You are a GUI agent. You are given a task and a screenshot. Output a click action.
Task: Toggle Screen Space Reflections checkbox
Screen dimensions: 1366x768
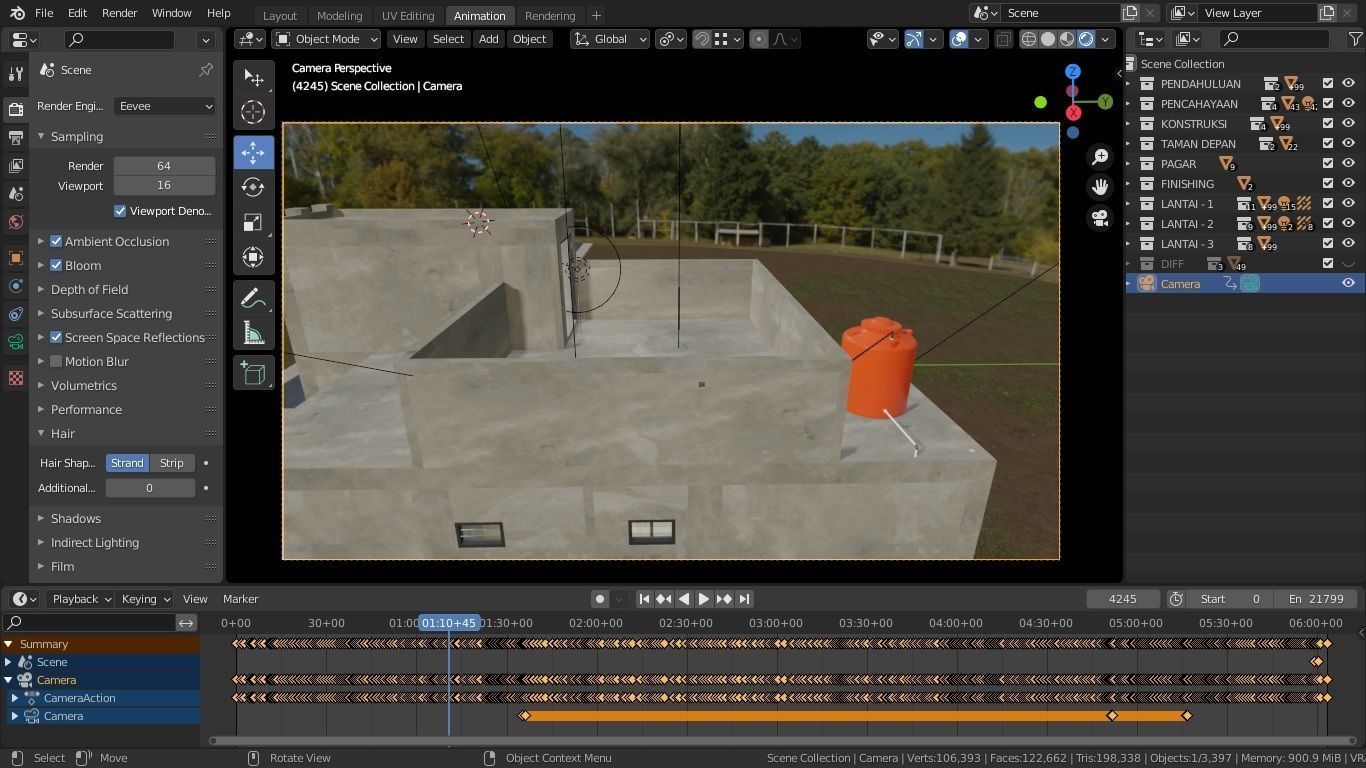56,337
